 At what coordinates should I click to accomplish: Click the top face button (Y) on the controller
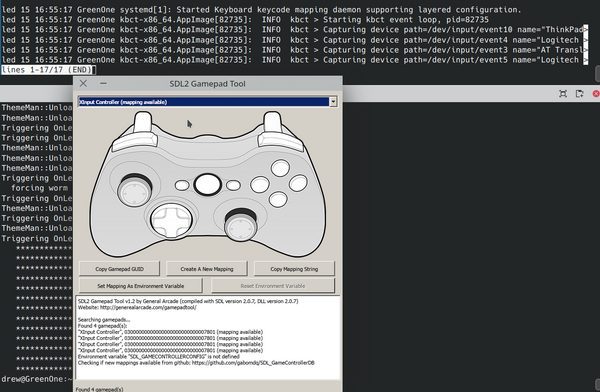(280, 168)
